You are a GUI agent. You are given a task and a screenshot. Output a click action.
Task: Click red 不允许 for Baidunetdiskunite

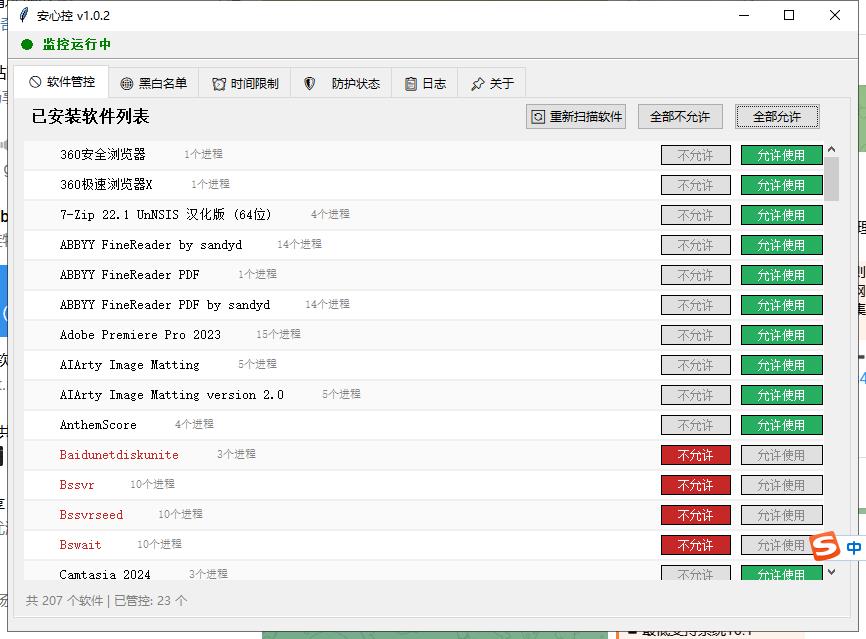pyautogui.click(x=696, y=455)
